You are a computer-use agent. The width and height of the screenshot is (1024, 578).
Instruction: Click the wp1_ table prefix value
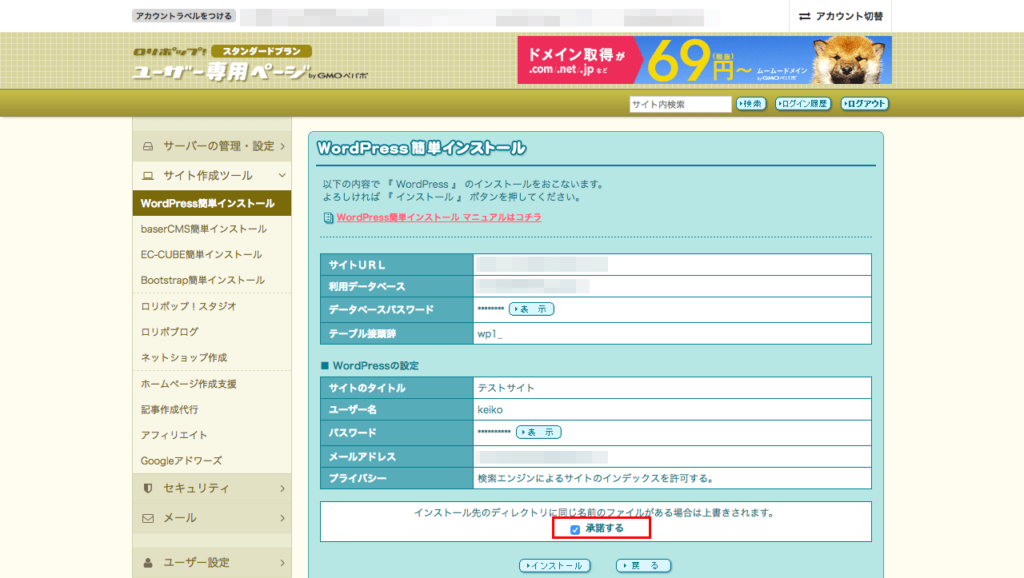pyautogui.click(x=490, y=334)
